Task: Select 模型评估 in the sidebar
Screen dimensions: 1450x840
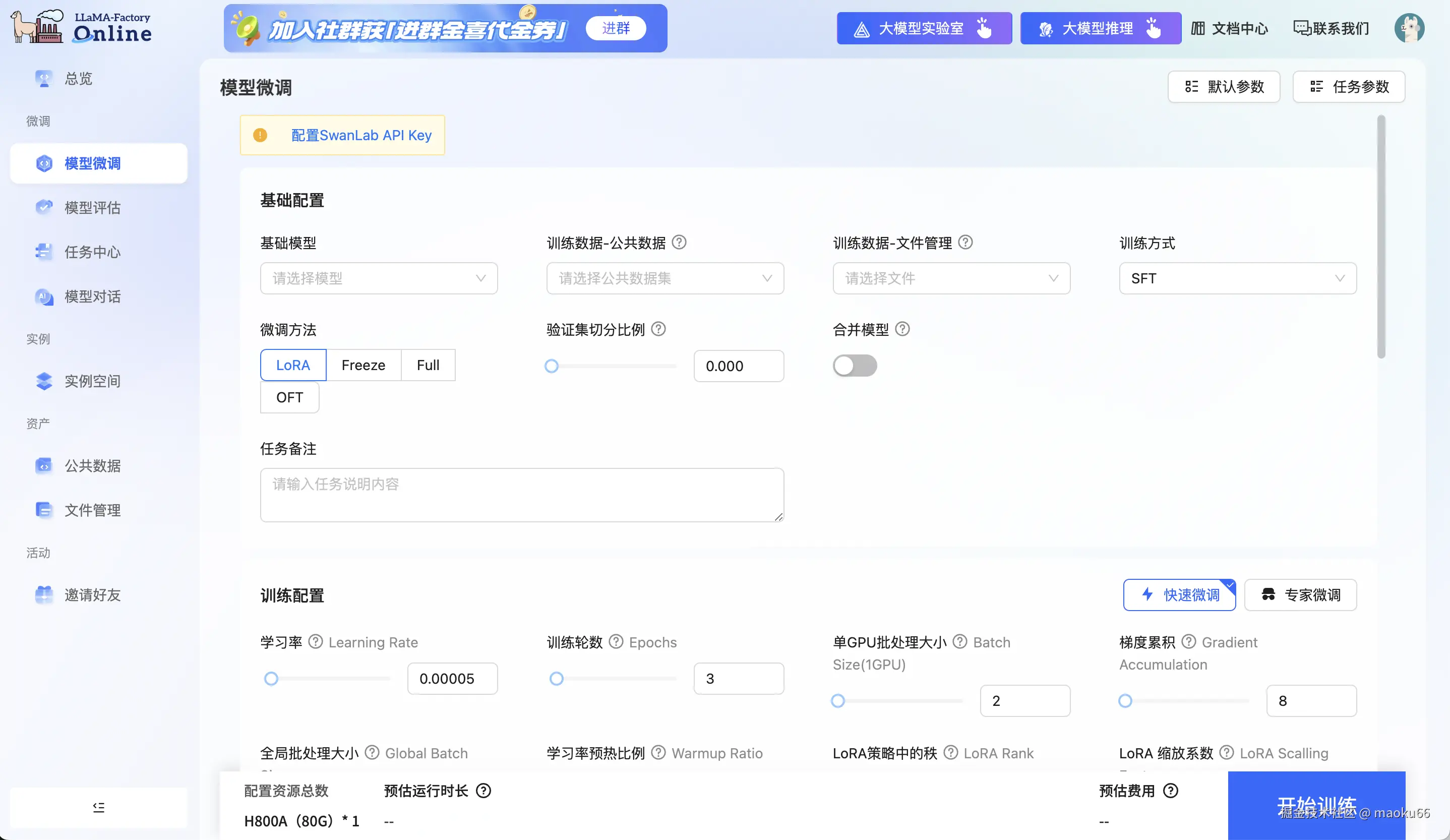Action: click(x=92, y=208)
